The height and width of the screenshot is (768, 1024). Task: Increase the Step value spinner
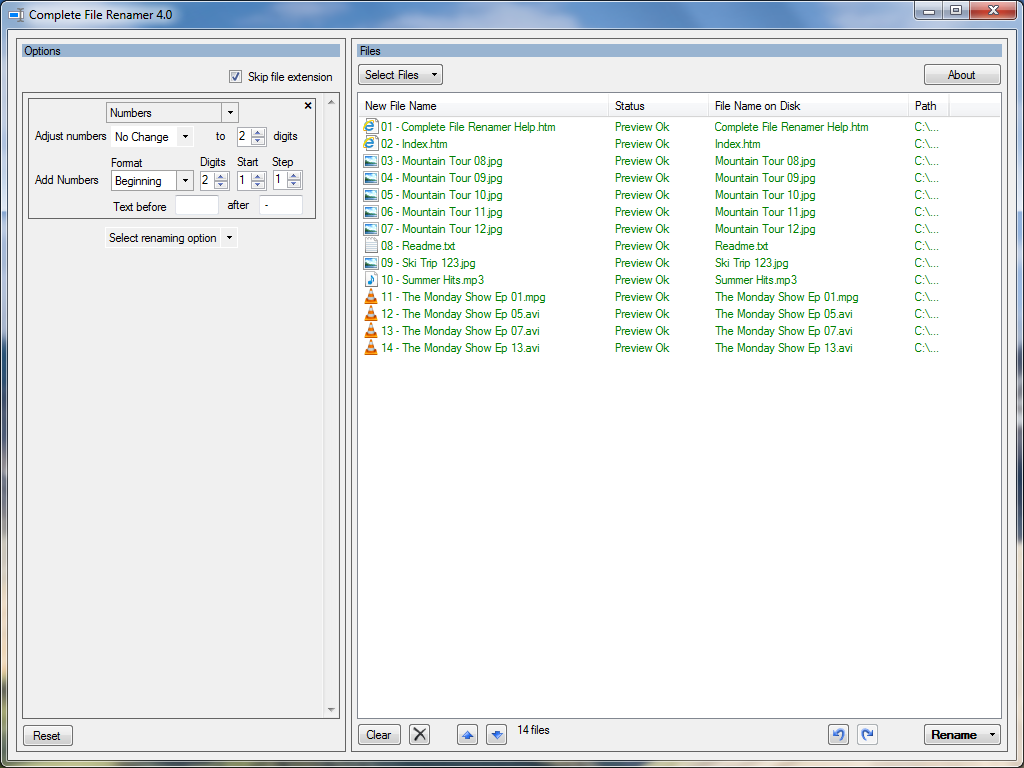[x=294, y=176]
